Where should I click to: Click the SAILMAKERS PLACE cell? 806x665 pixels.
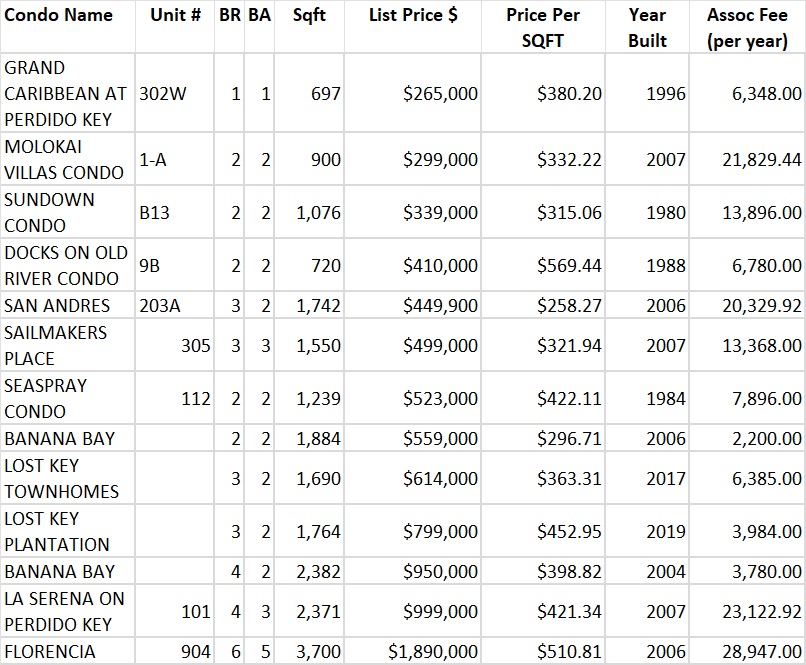click(x=55, y=345)
